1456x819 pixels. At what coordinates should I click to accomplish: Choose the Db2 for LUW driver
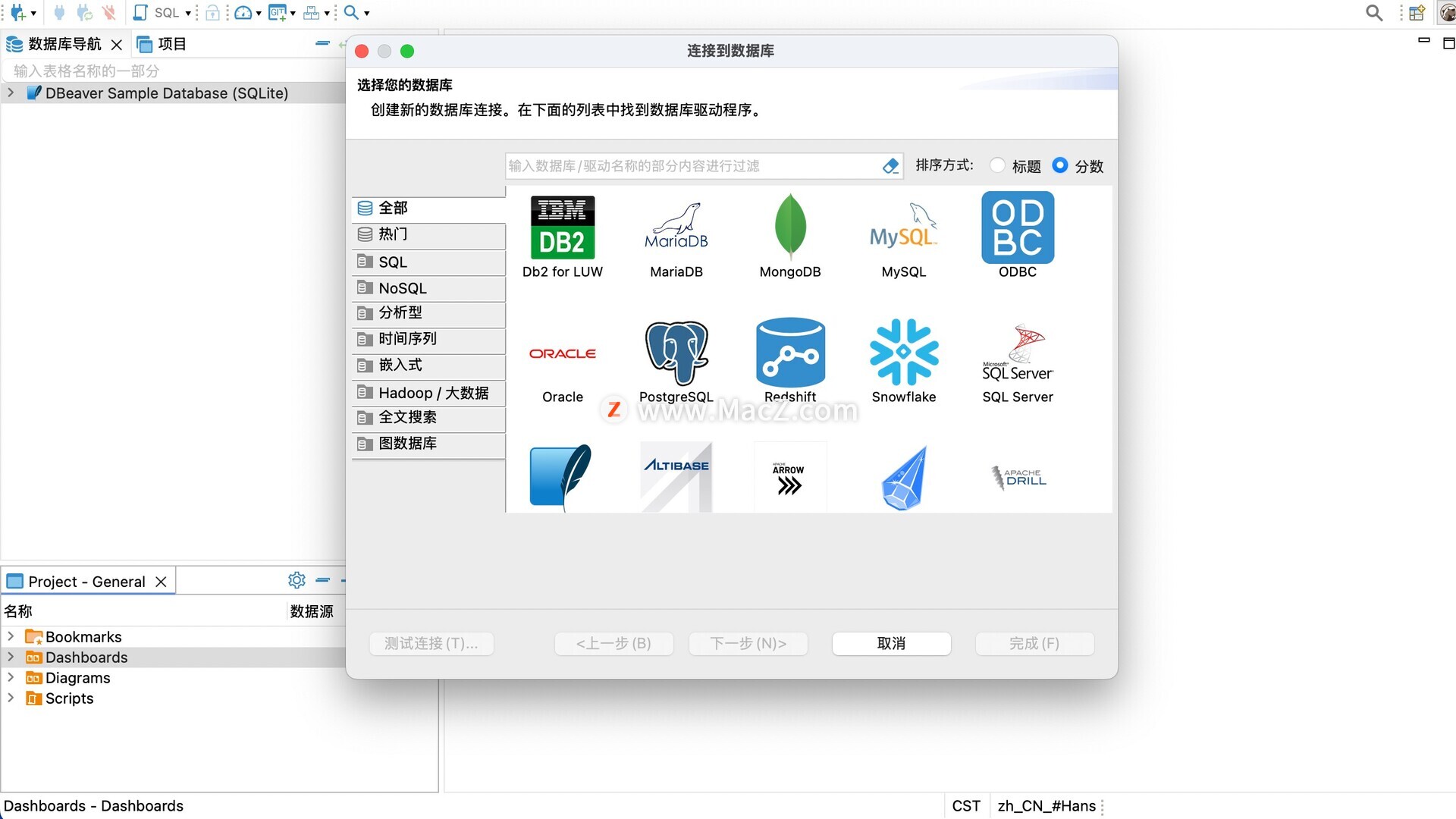click(x=563, y=237)
